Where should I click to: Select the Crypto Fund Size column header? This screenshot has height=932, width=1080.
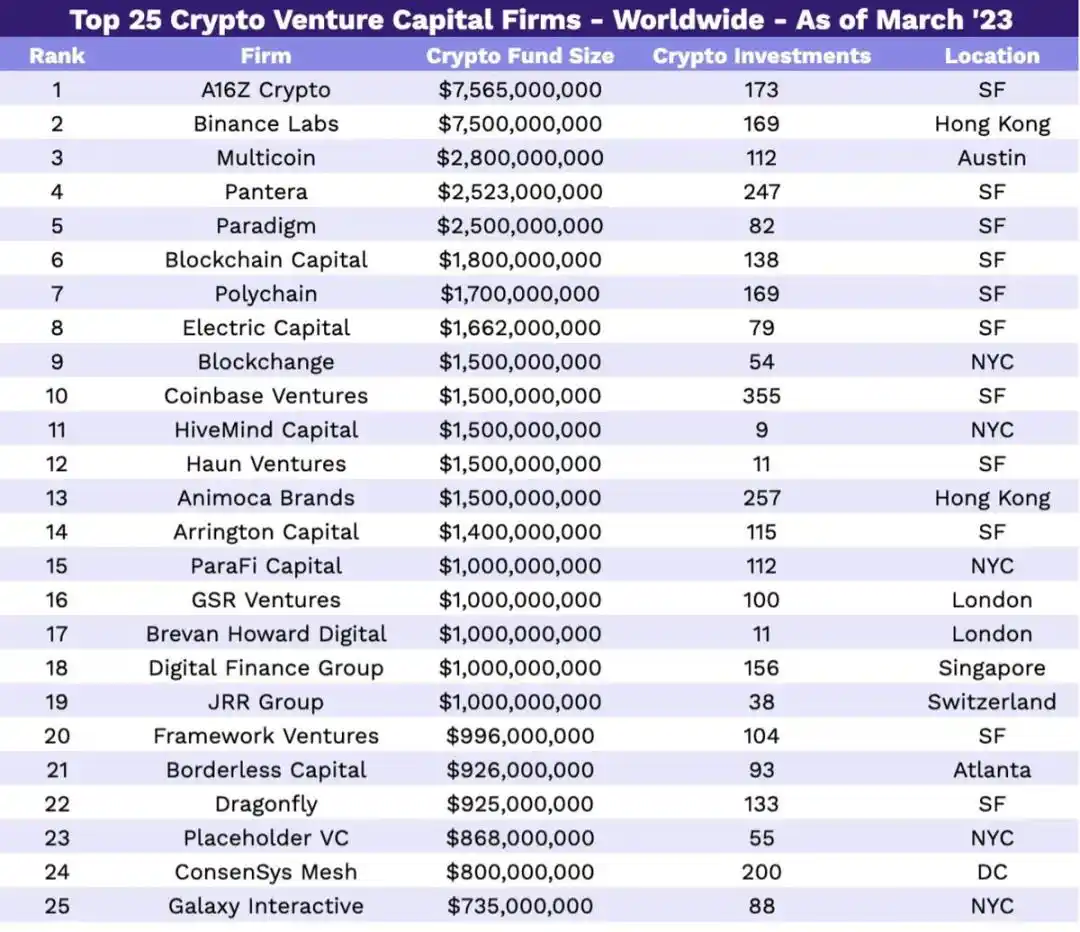(x=520, y=56)
